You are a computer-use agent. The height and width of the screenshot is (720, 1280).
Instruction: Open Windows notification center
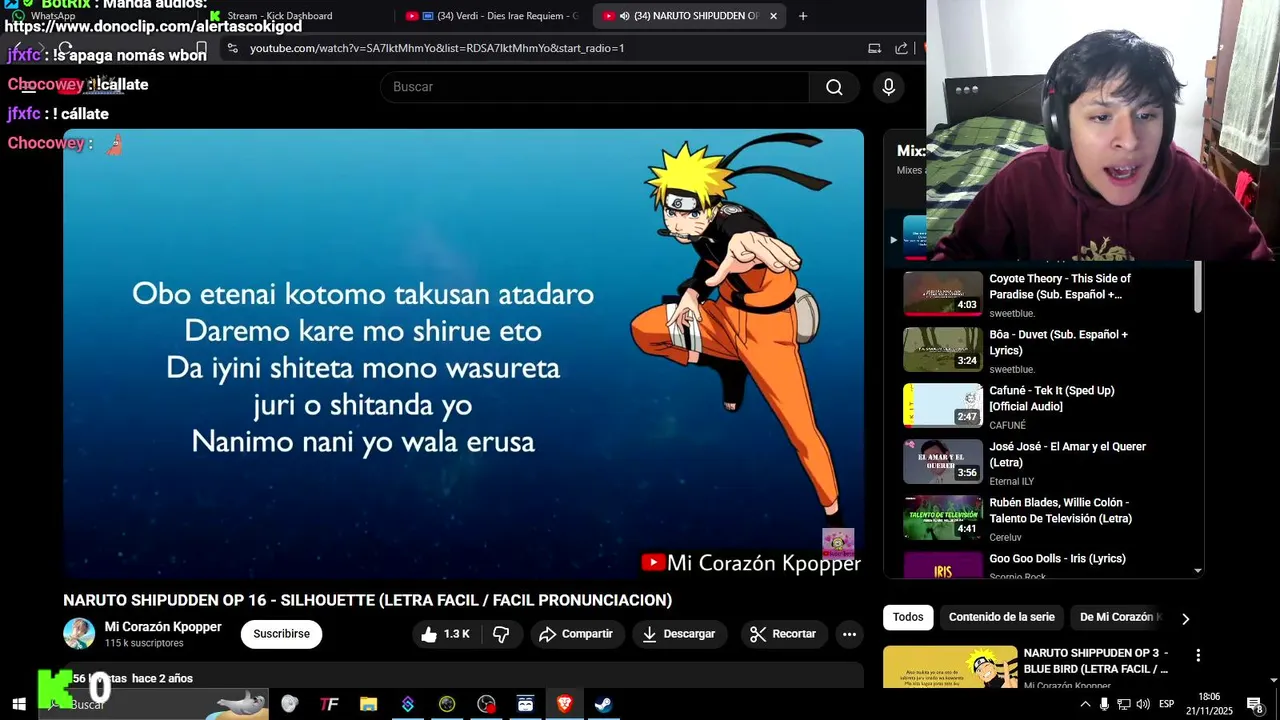coord(1255,704)
